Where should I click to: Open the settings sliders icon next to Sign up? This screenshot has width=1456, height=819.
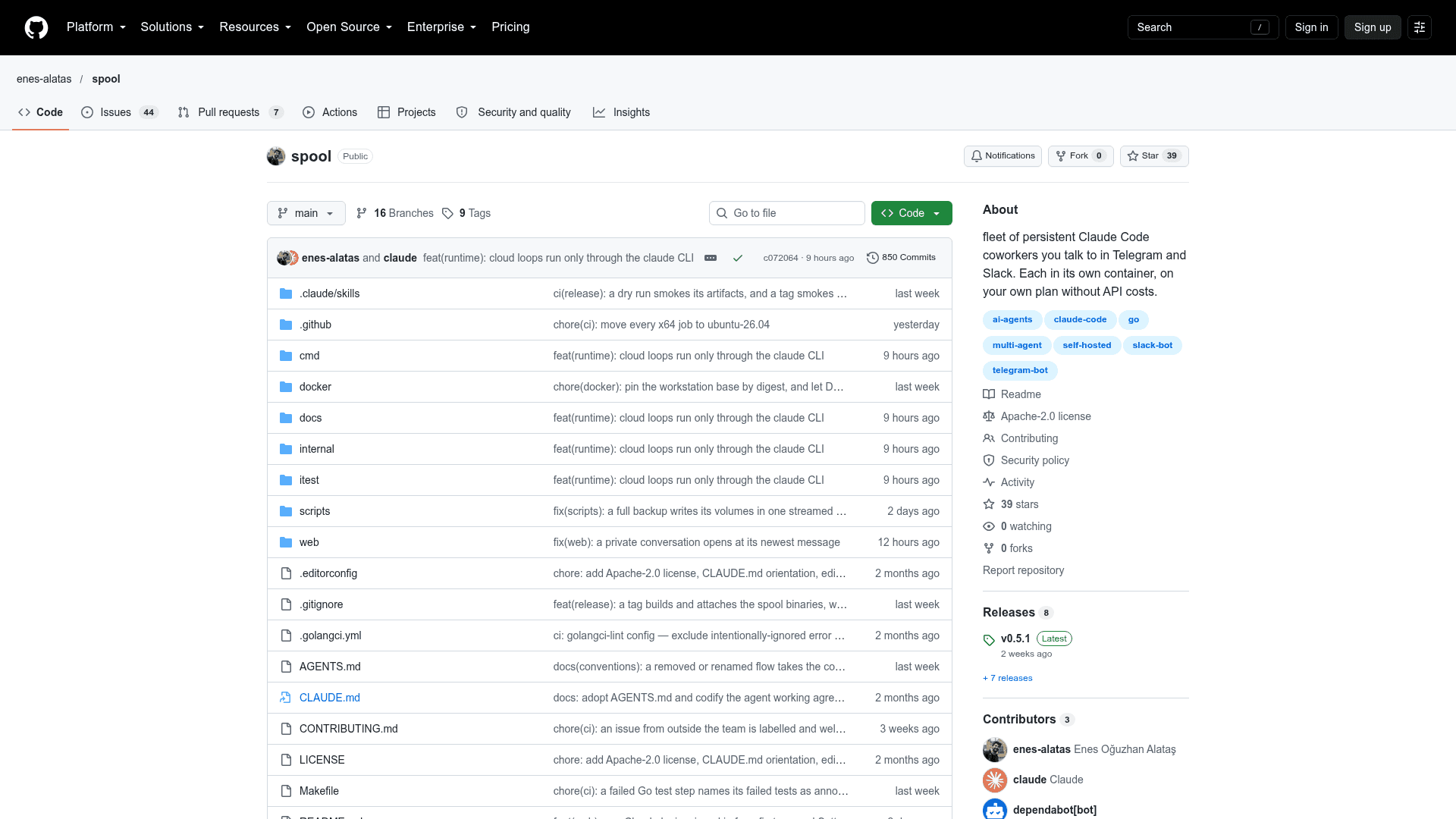[x=1420, y=27]
